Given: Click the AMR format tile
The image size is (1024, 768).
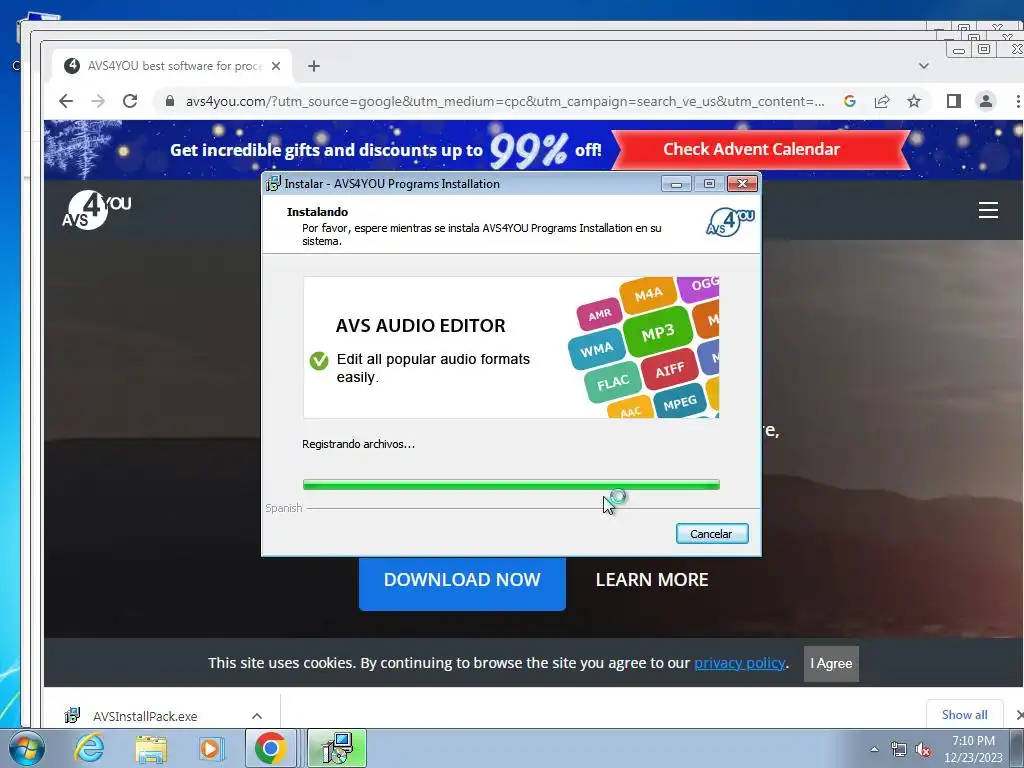Looking at the screenshot, I should pos(600,315).
